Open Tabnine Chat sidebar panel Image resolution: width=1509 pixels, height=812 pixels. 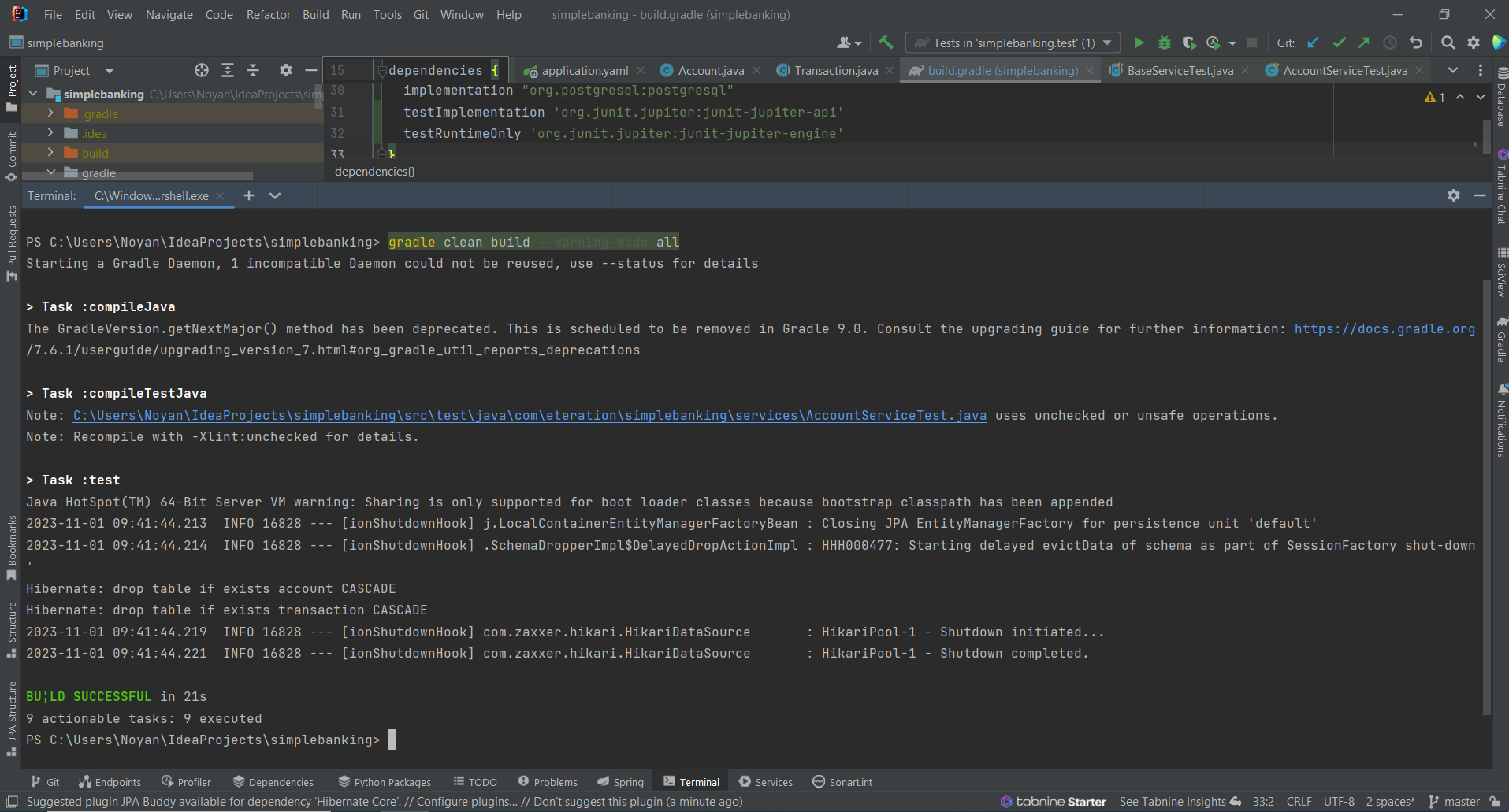[x=1501, y=187]
